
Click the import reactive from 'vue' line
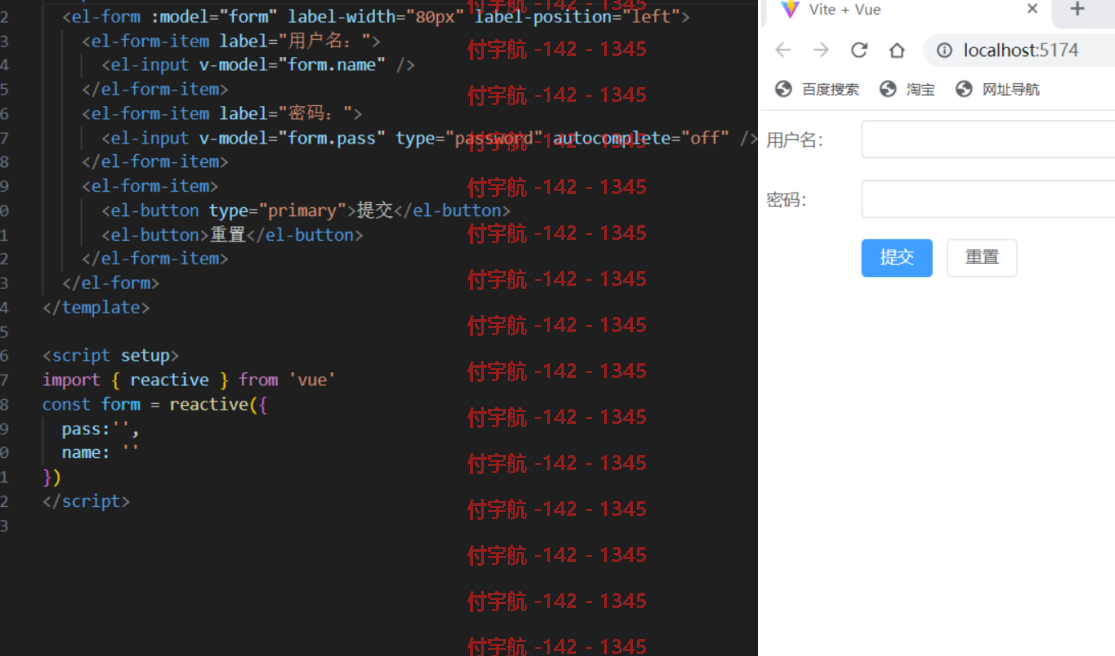(188, 380)
